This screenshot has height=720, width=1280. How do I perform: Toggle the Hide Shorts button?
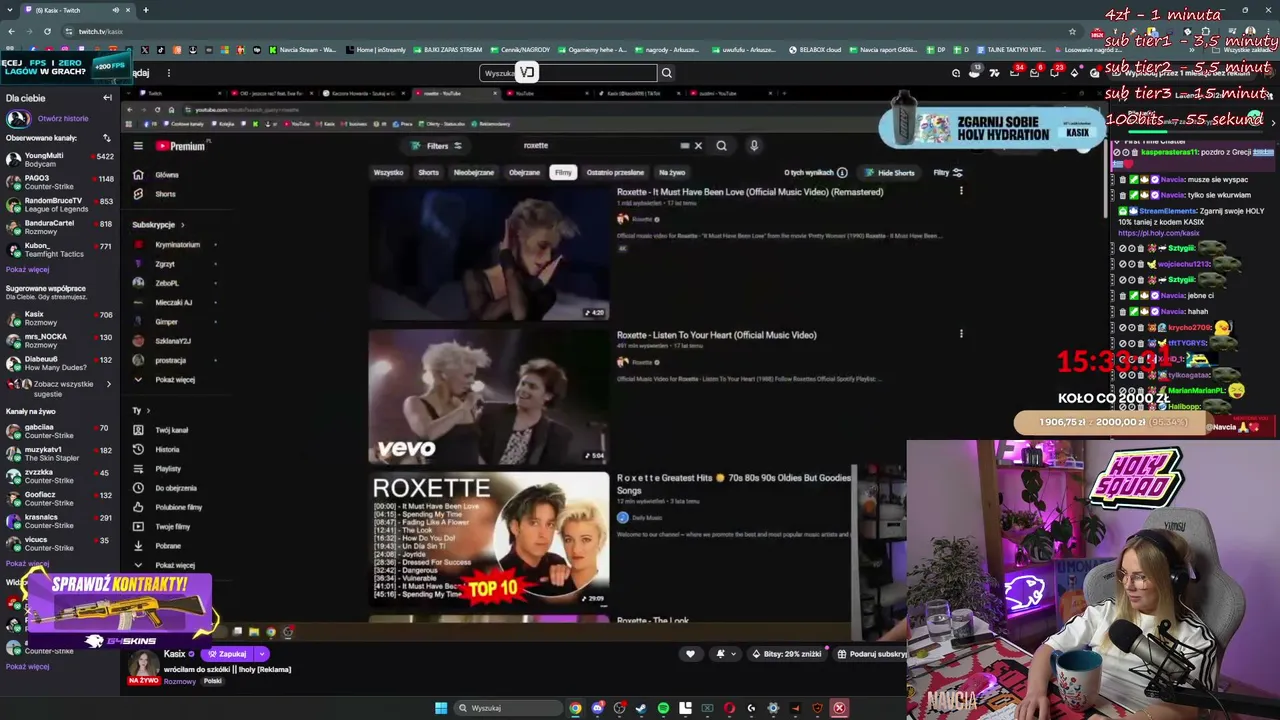[889, 173]
